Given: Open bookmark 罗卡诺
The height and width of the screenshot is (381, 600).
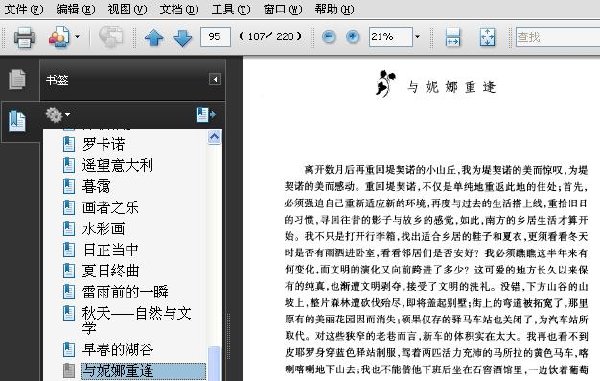Looking at the screenshot, I should pyautogui.click(x=103, y=144).
